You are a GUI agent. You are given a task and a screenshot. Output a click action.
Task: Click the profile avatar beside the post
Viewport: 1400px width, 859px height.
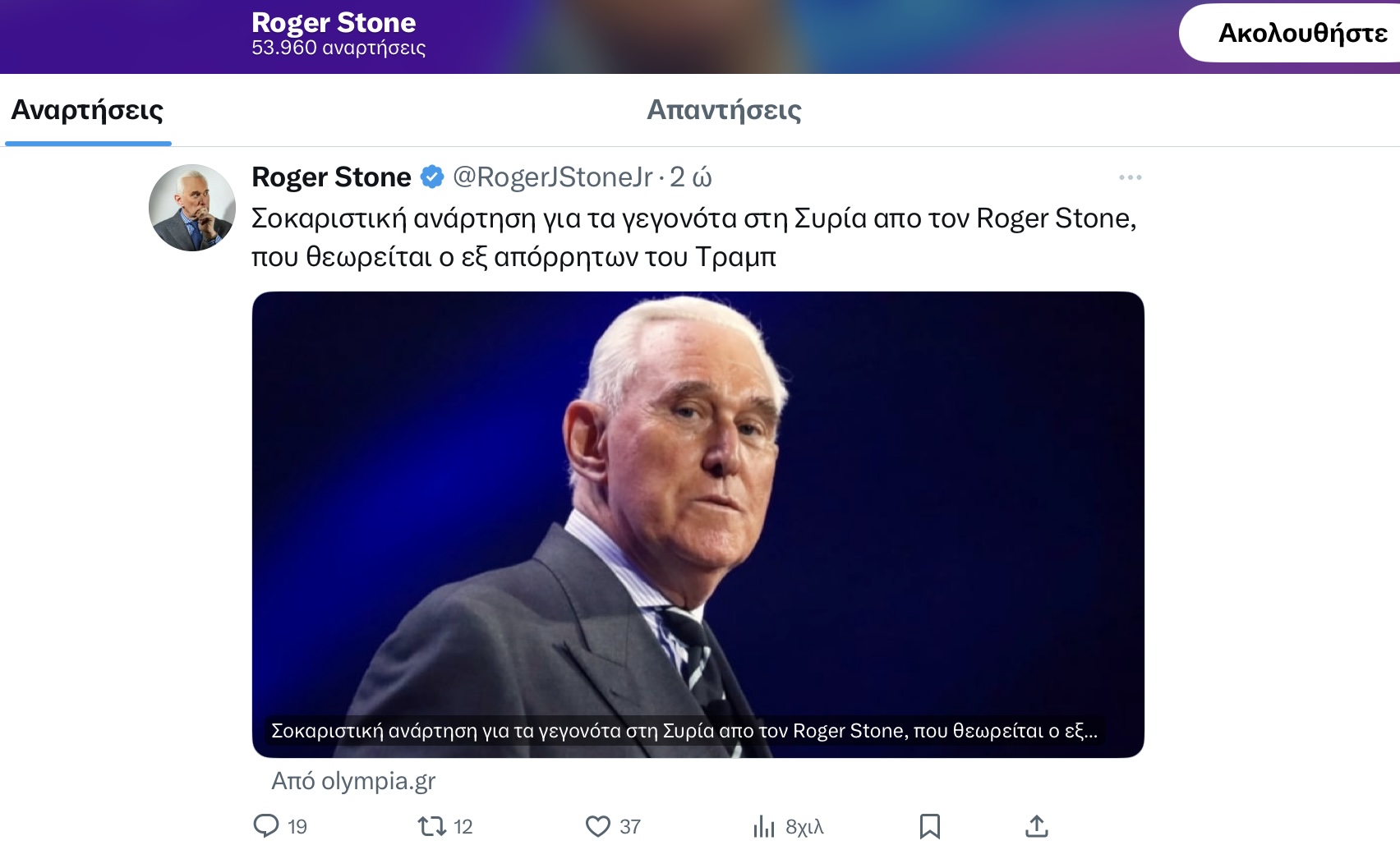pos(192,208)
